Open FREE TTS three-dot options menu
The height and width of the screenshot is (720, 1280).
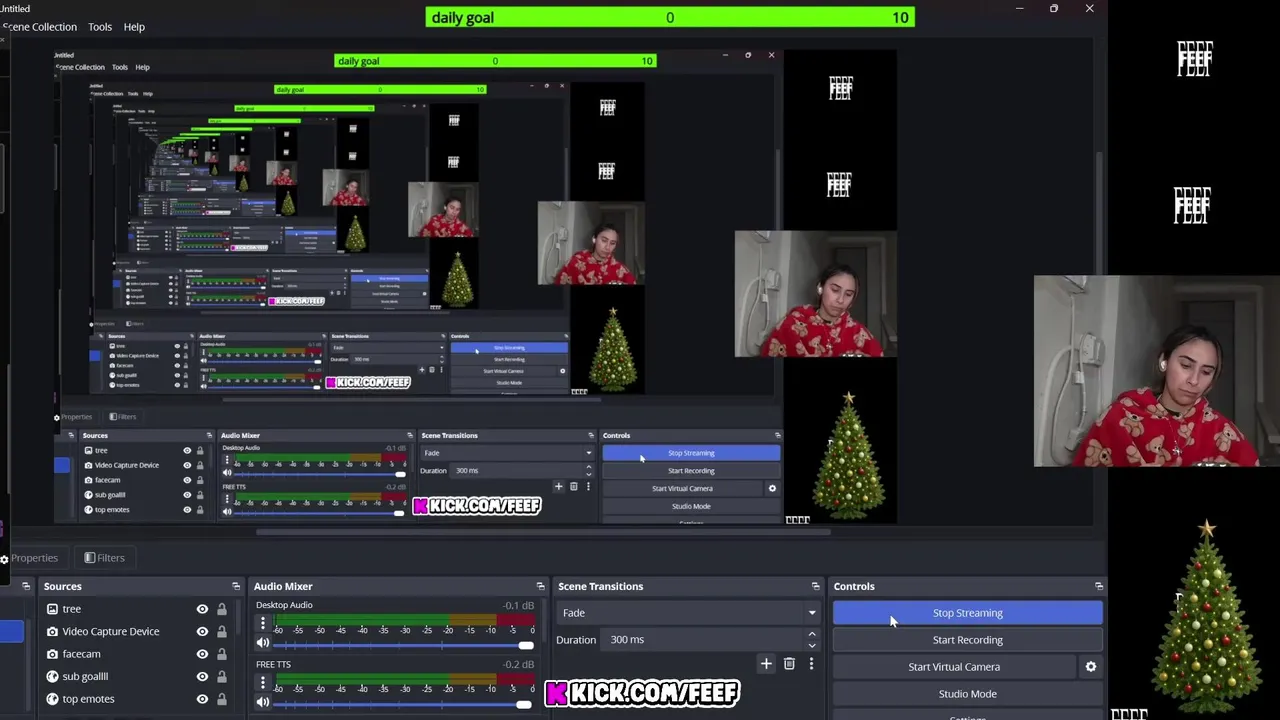[x=263, y=683]
